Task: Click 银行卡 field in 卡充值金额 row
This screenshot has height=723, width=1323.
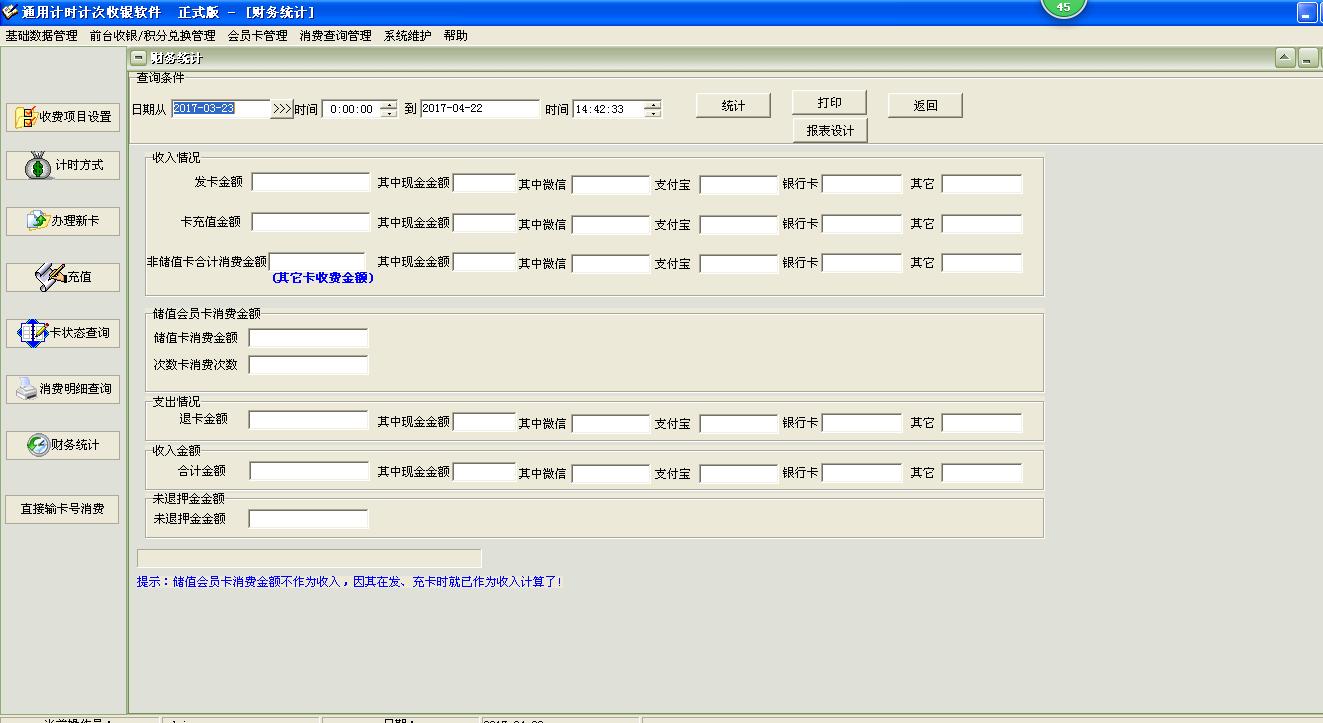Action: tap(862, 224)
